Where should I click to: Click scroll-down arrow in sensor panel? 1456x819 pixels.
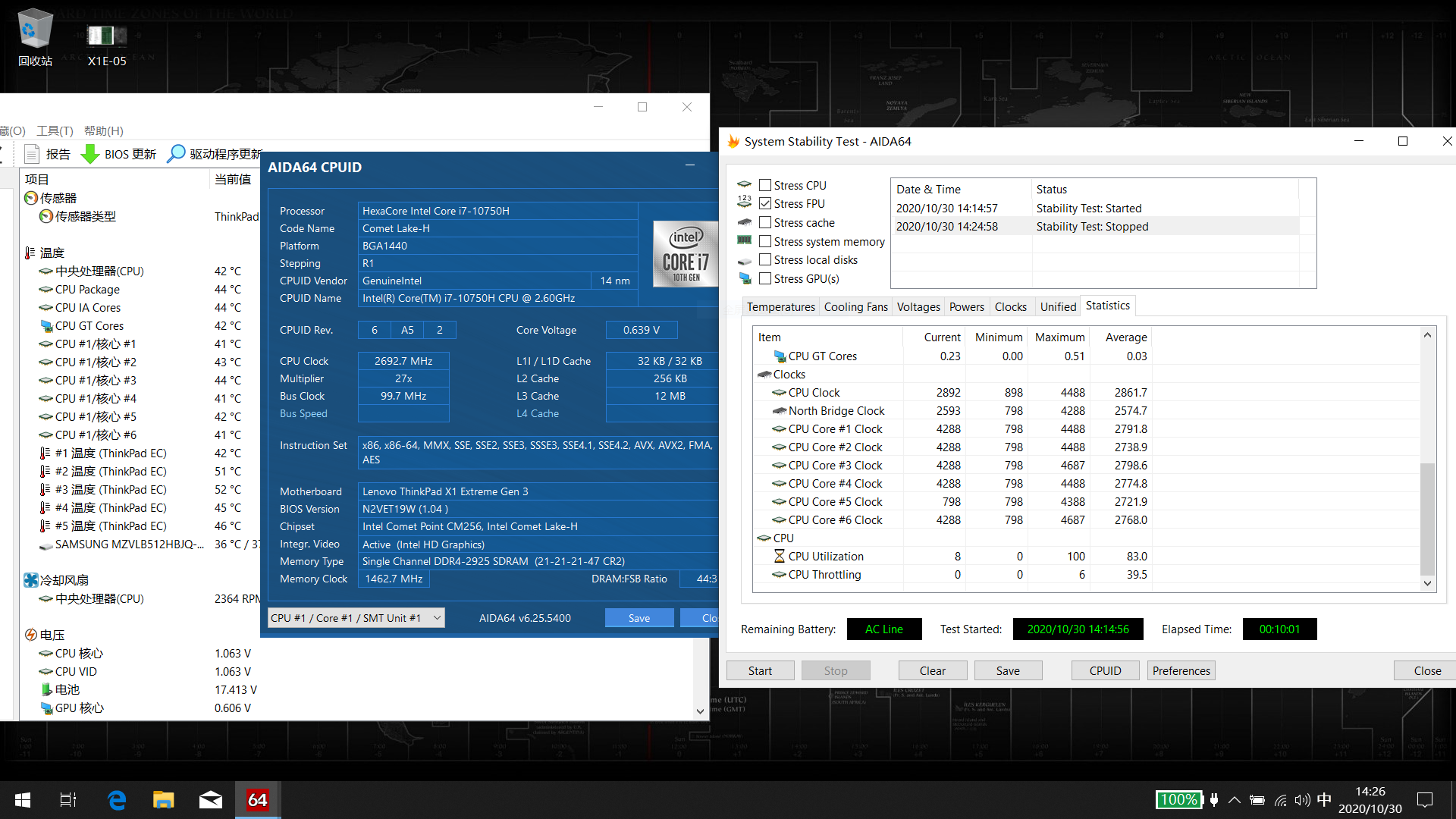pos(700,711)
